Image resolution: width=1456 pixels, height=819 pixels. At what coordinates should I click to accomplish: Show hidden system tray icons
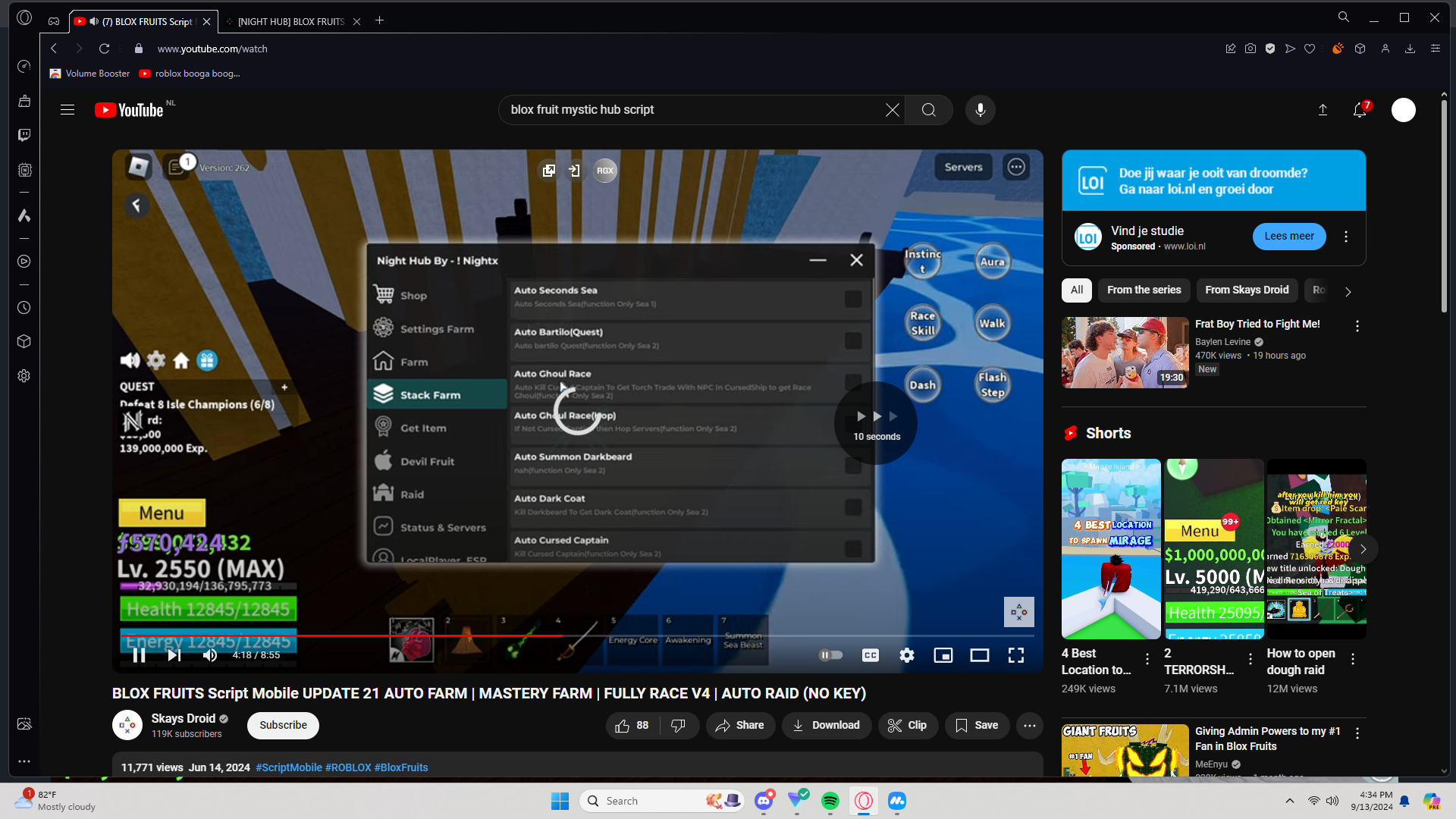pos(1290,801)
